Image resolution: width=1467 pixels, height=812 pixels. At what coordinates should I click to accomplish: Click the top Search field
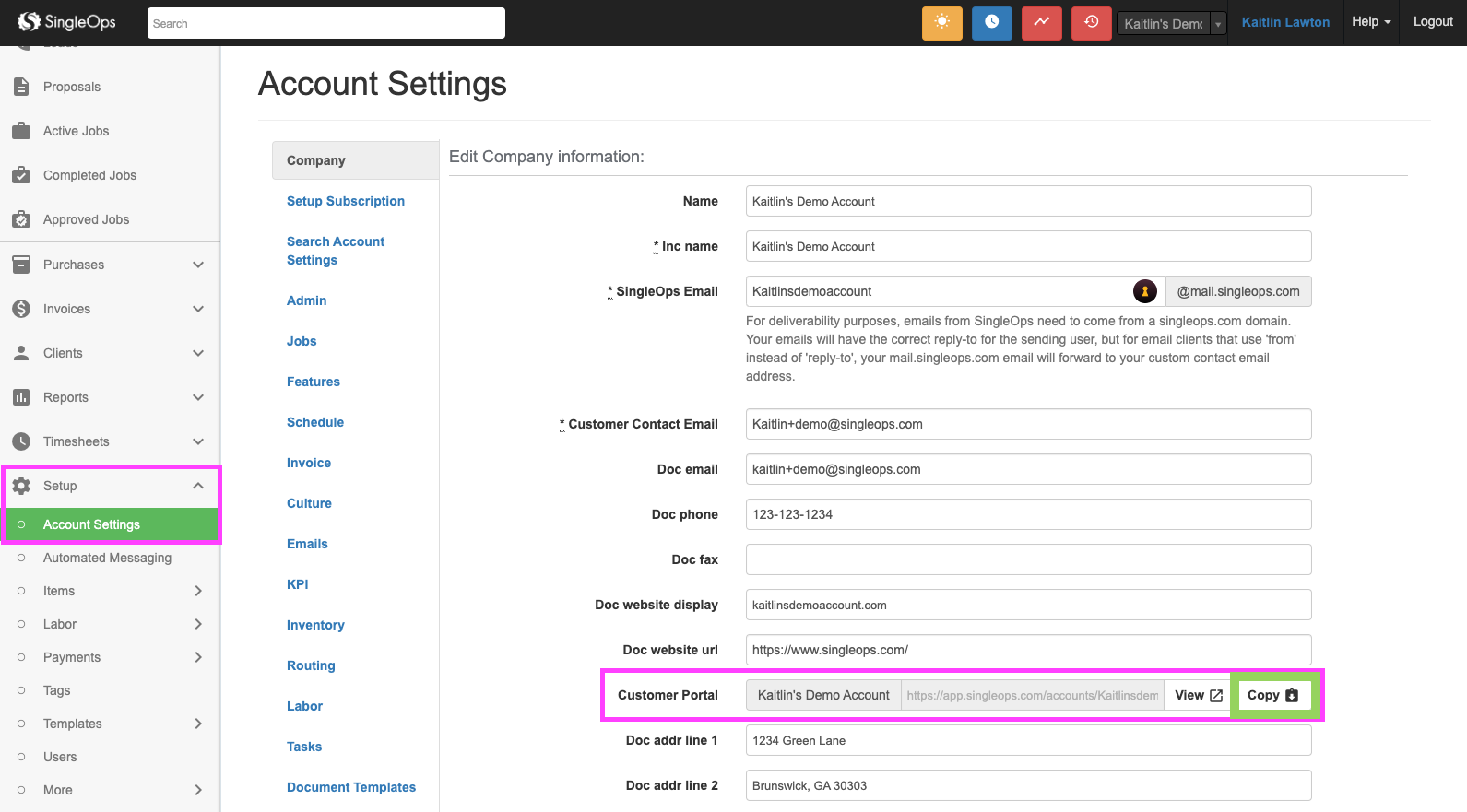pos(325,23)
